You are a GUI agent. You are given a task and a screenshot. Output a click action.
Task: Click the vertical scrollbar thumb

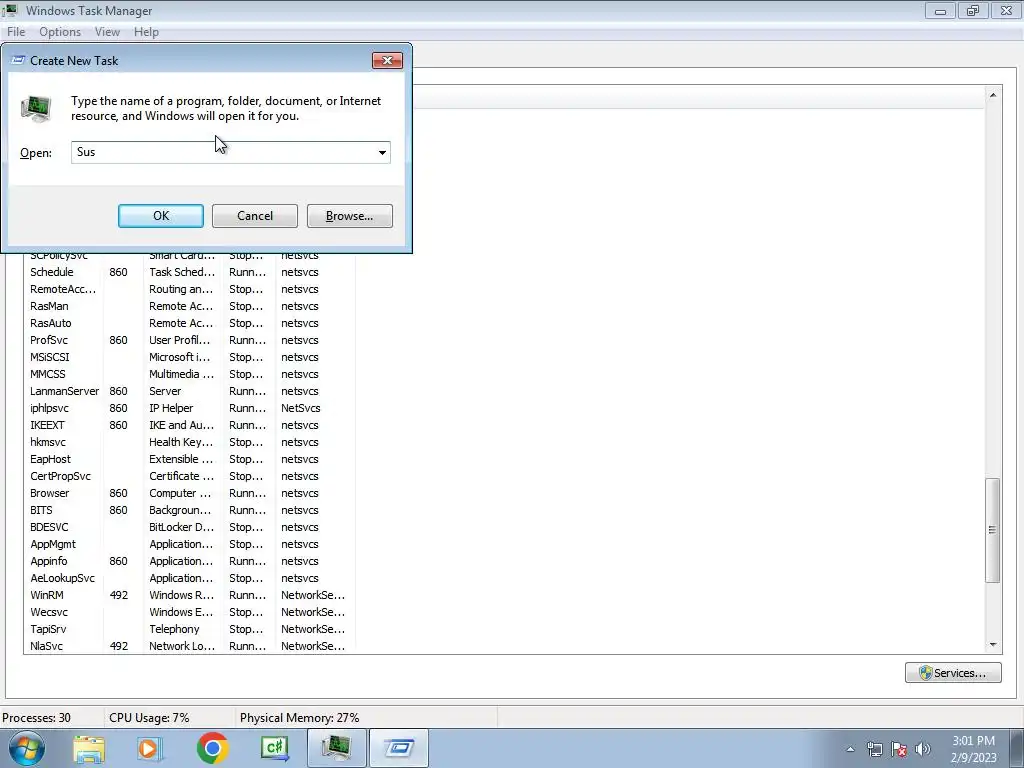pyautogui.click(x=993, y=530)
